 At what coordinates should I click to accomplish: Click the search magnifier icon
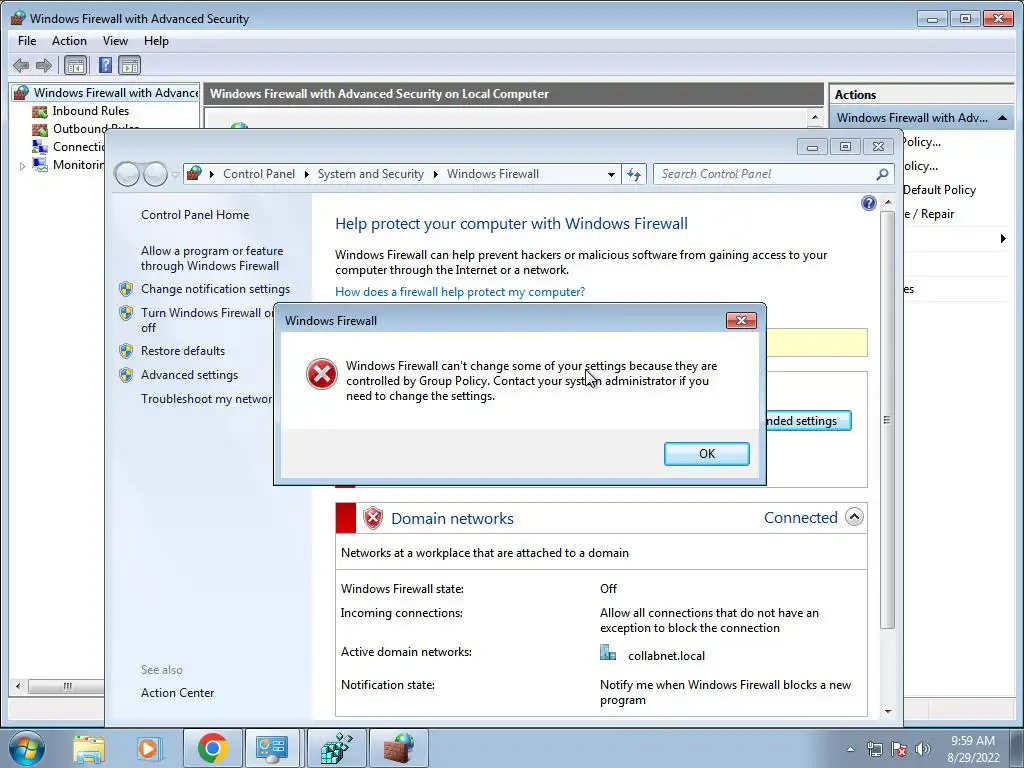click(x=882, y=174)
